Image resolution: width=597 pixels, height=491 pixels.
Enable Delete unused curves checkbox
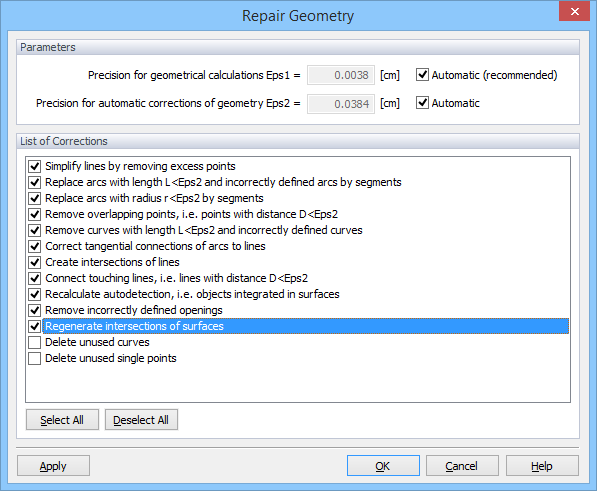(35, 342)
